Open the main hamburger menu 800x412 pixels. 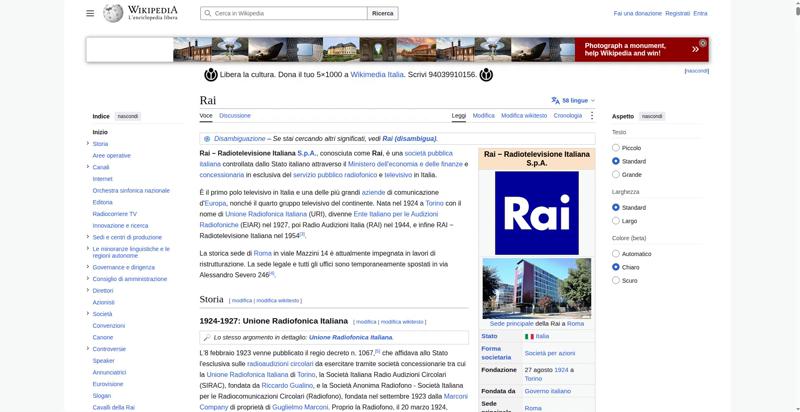pos(90,13)
